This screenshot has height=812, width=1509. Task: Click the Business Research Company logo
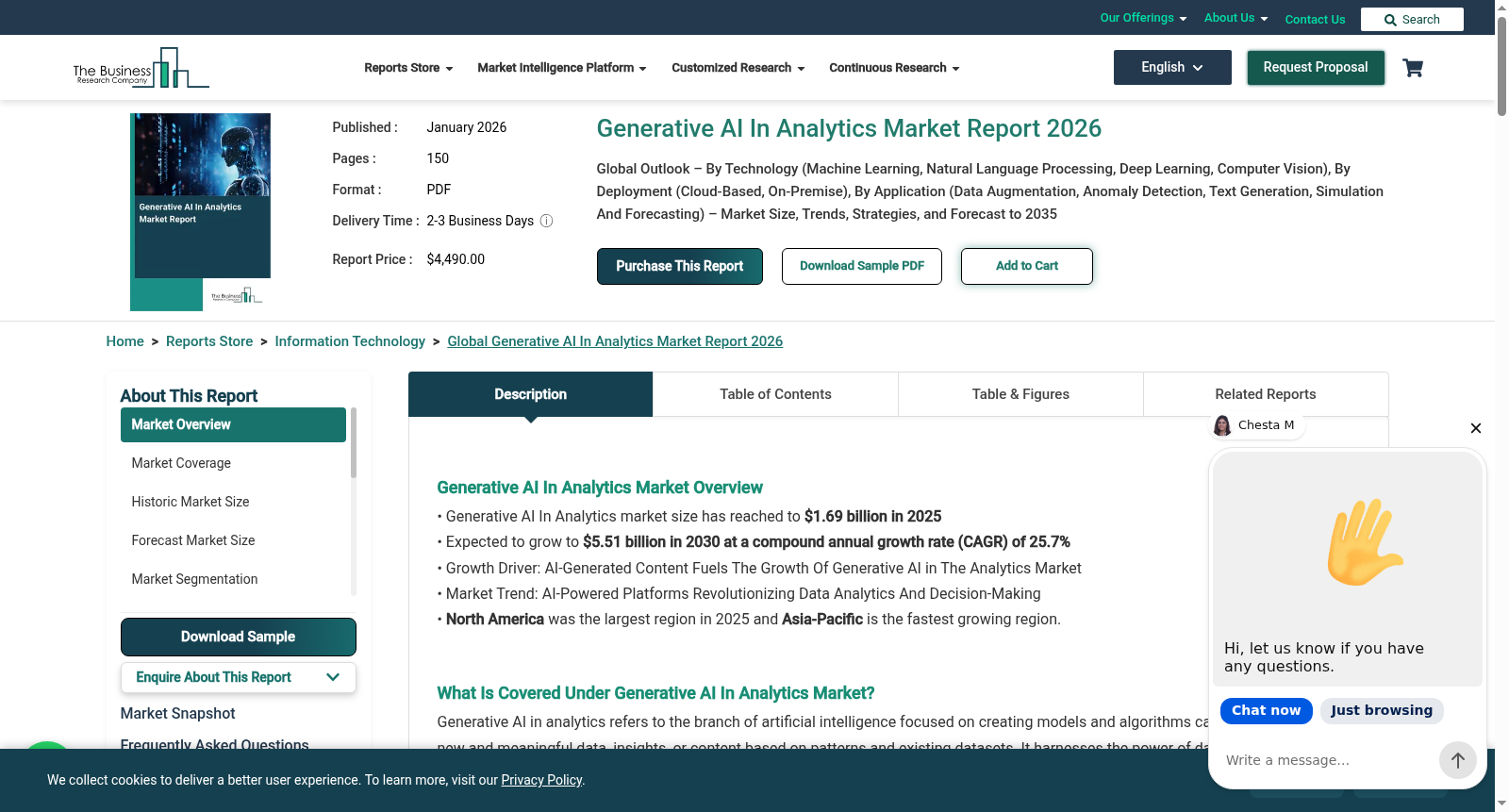tap(141, 68)
